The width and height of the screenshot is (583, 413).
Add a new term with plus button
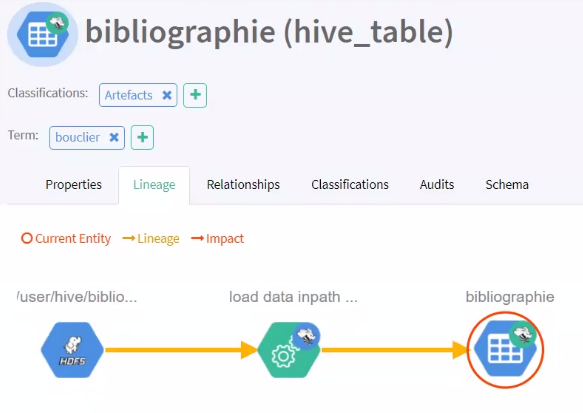pyautogui.click(x=142, y=138)
